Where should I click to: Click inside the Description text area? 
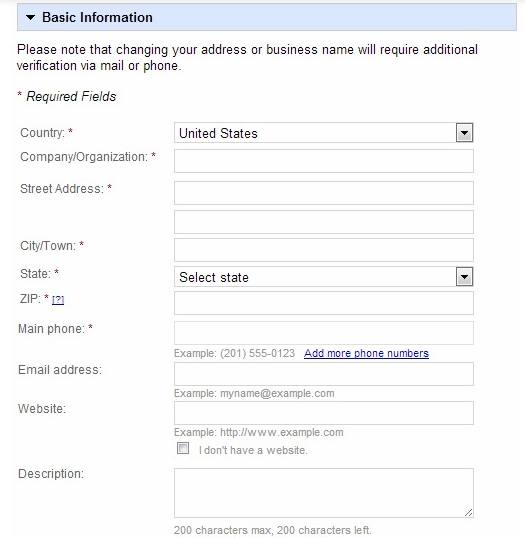[x=324, y=493]
